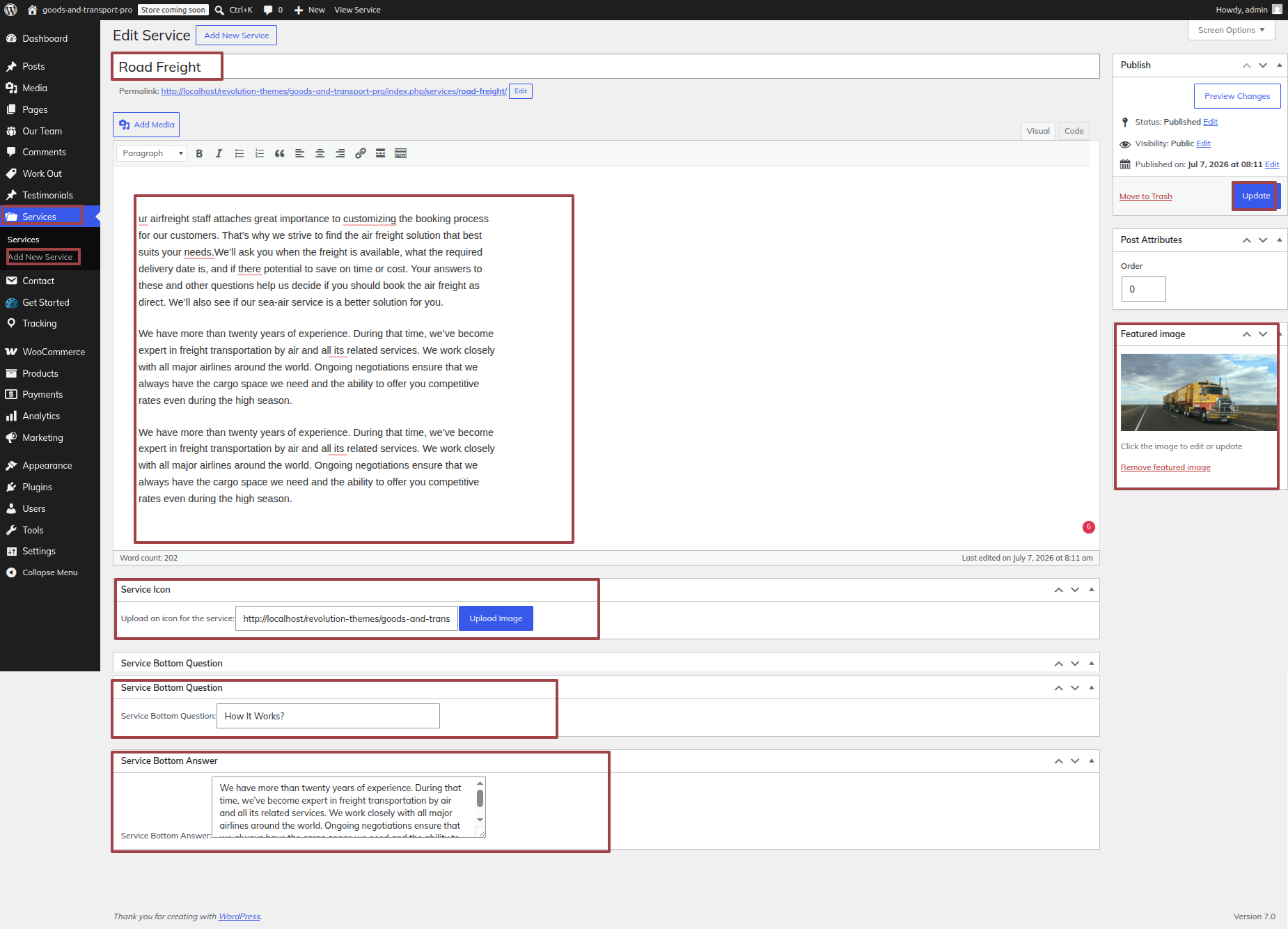
Task: Open the Screen Options dropdown
Action: pos(1231,30)
